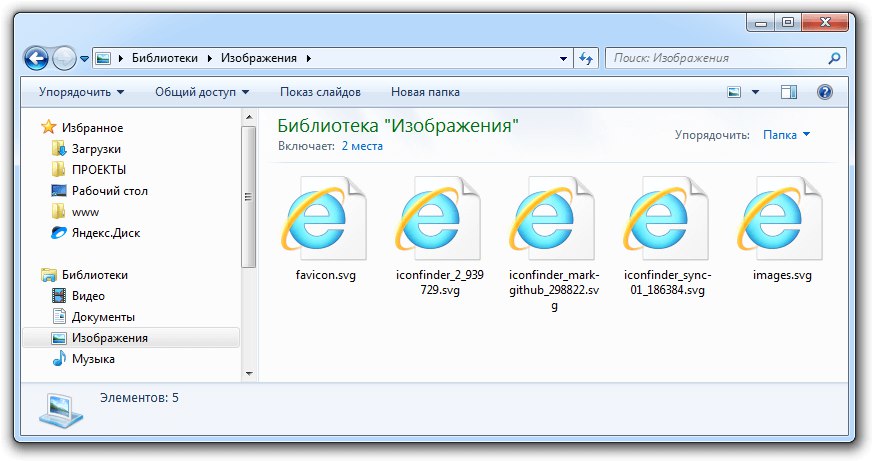This screenshot has height=461, width=873.
Task: Maximize the Explorer window
Action: pyautogui.click(x=788, y=23)
